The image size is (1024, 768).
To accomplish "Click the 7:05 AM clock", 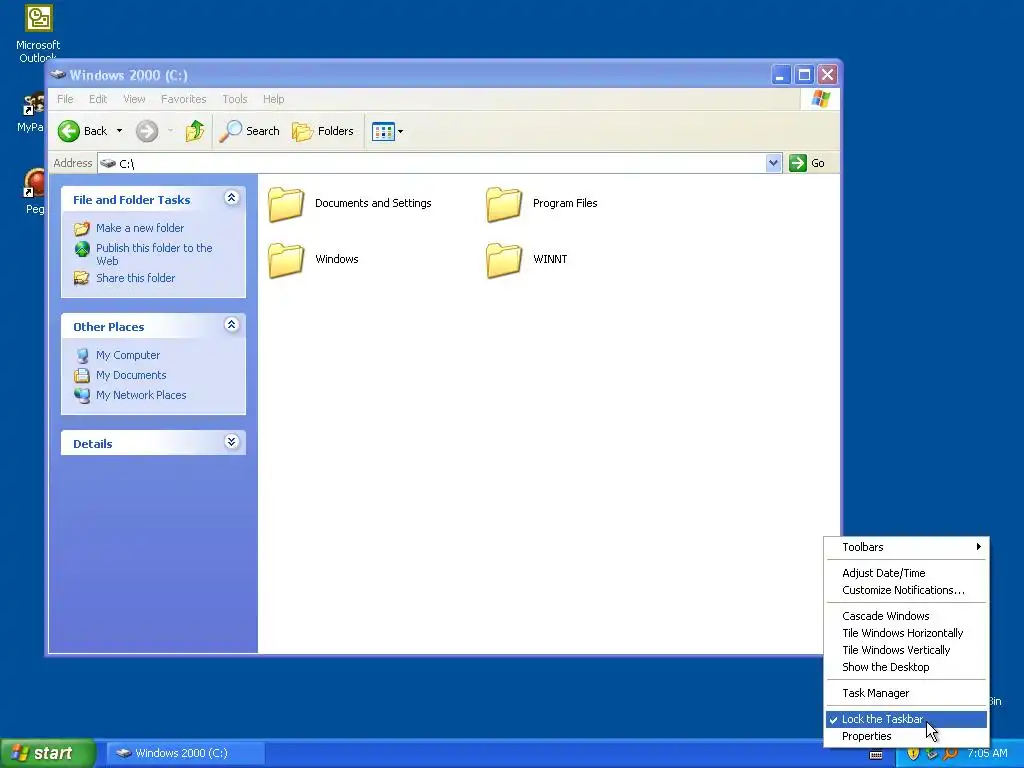I will 987,754.
